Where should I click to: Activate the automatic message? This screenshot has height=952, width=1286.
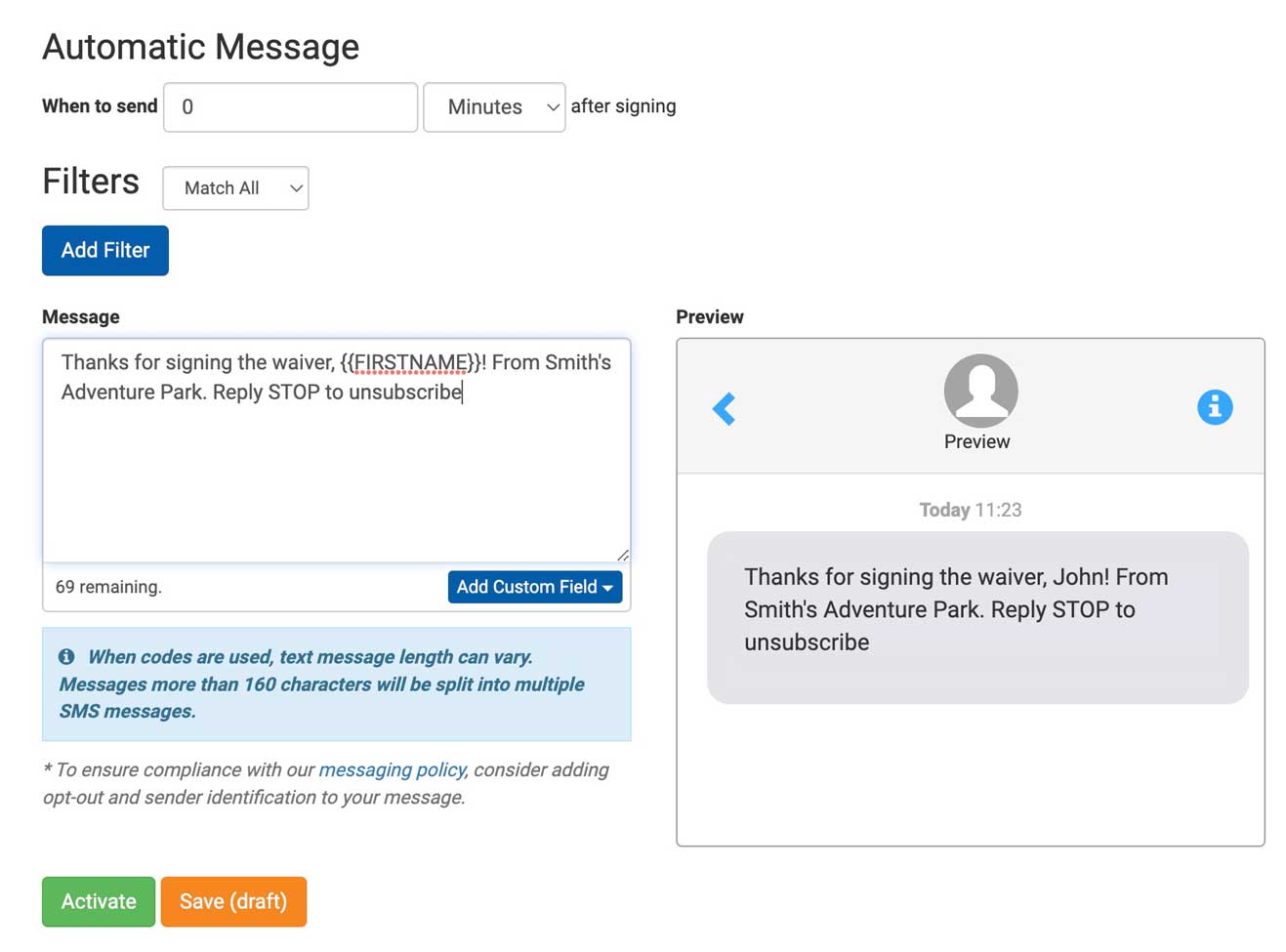point(98,901)
